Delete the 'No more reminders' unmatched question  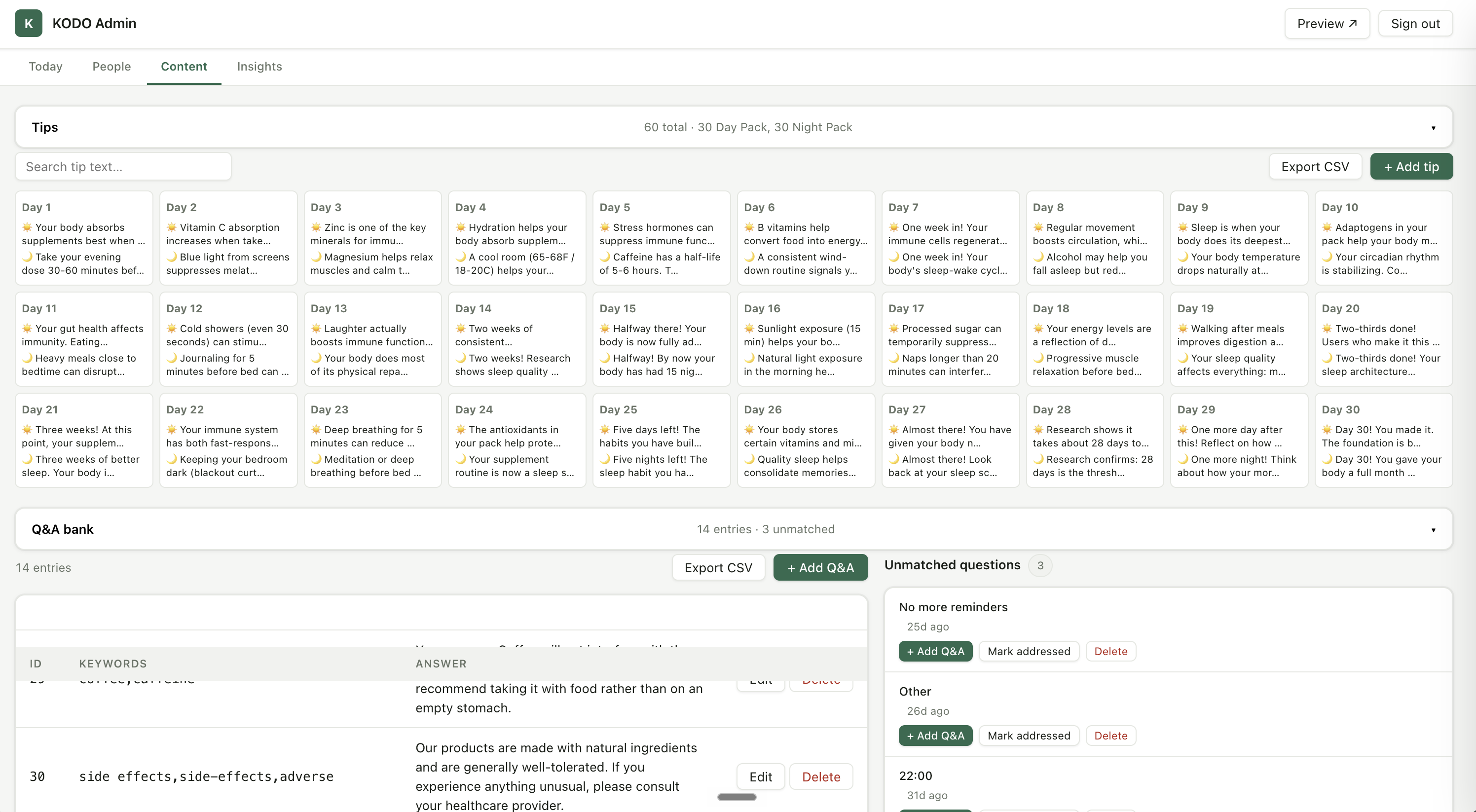1110,651
